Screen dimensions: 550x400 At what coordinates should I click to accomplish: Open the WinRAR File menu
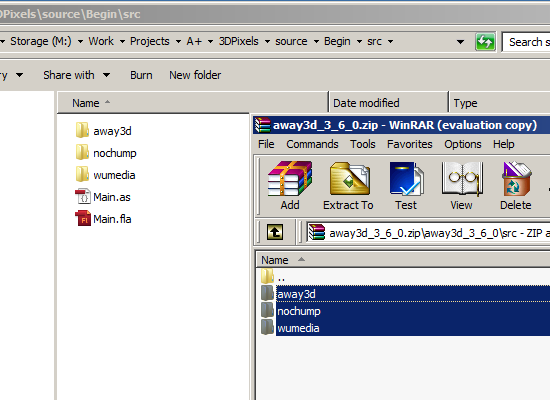pyautogui.click(x=266, y=144)
